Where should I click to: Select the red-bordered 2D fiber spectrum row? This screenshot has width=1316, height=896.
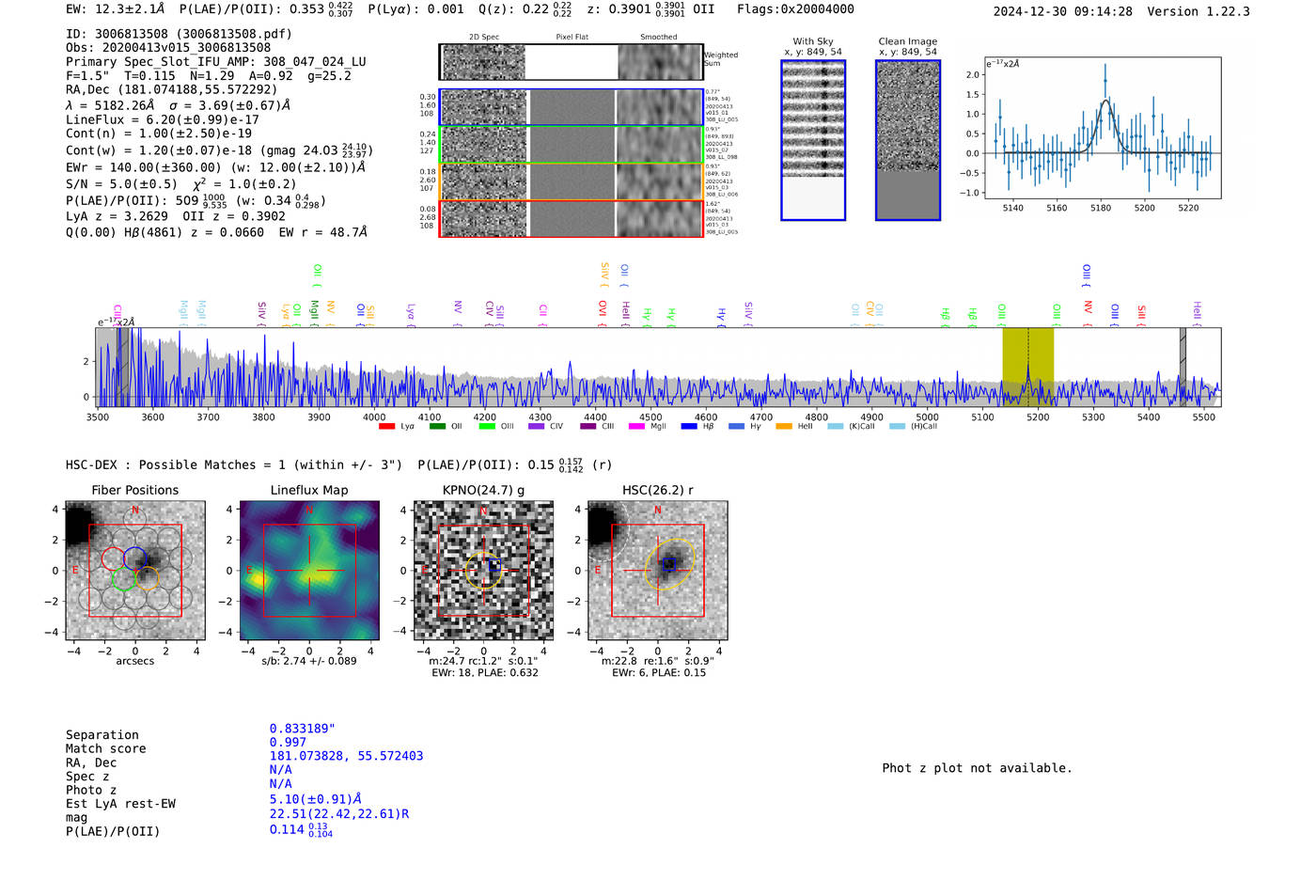(x=572, y=218)
